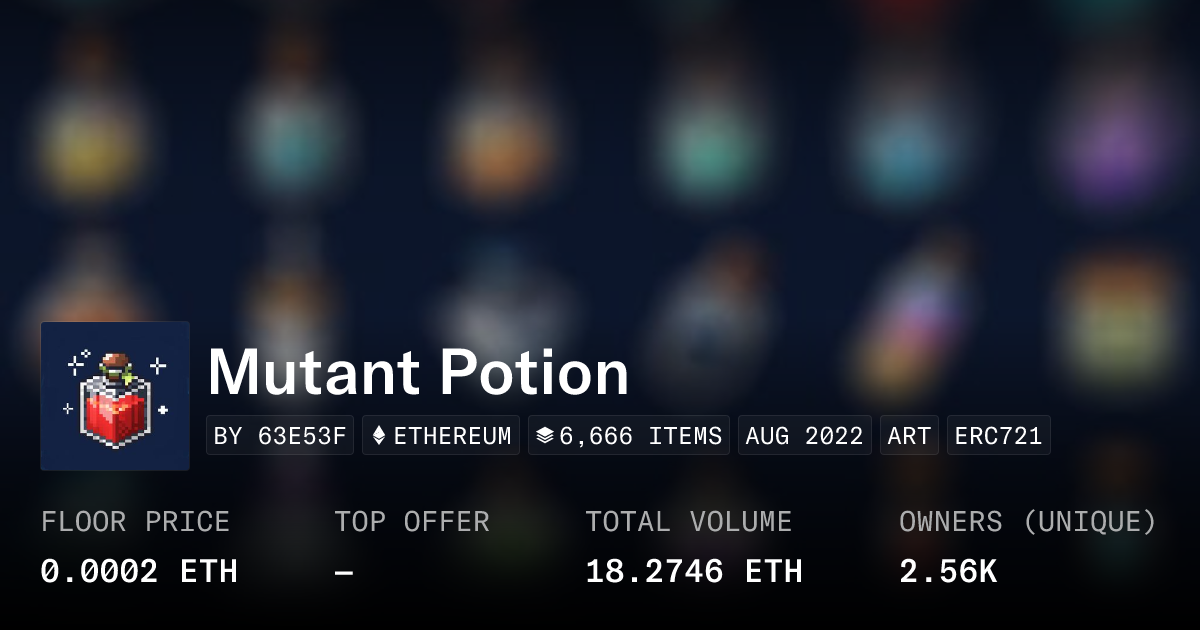Viewport: 1200px width, 630px height.
Task: Click the OWNERS (UNIQUE) label
Action: coord(1028,522)
